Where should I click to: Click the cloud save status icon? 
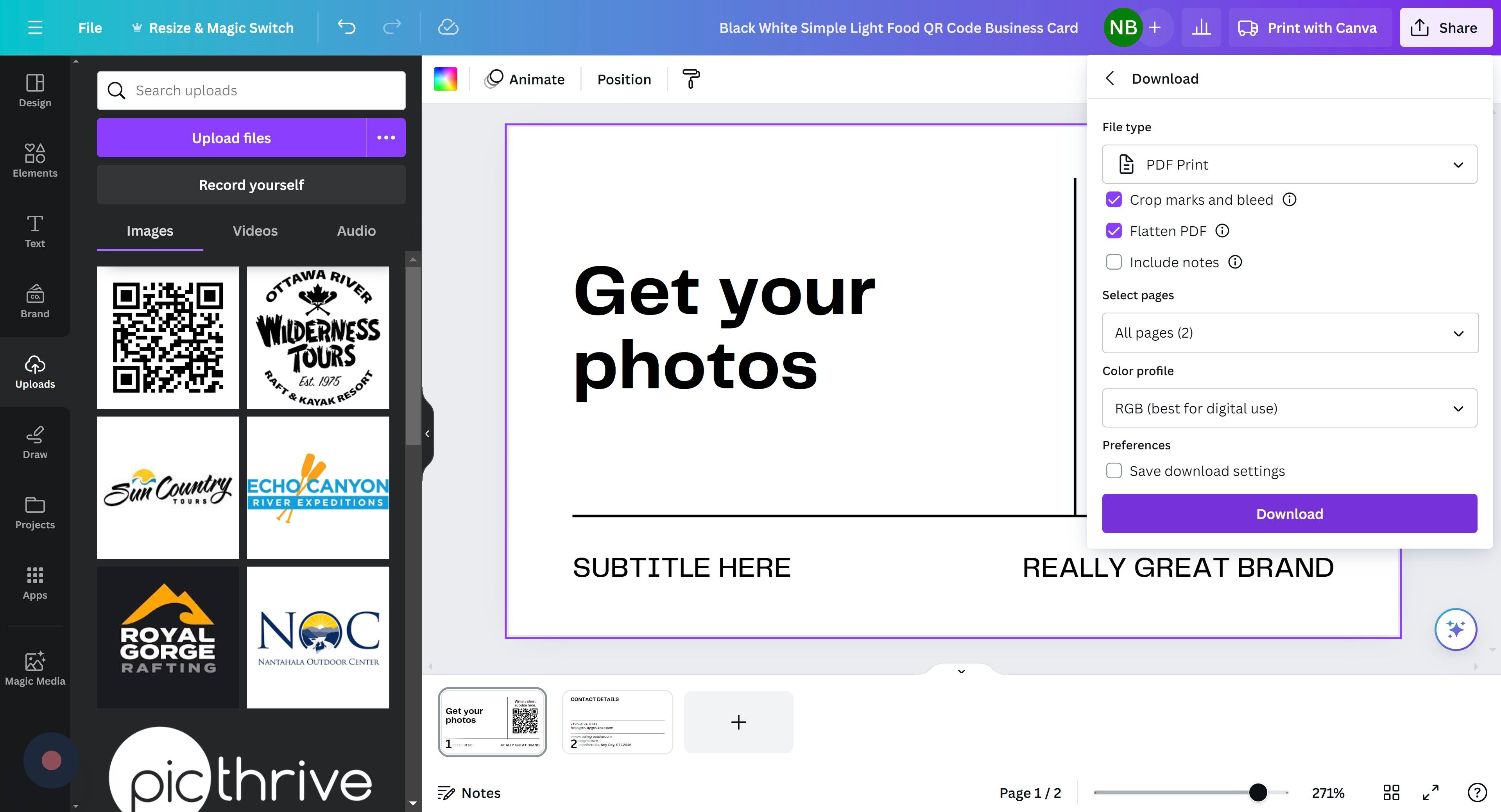[448, 27]
